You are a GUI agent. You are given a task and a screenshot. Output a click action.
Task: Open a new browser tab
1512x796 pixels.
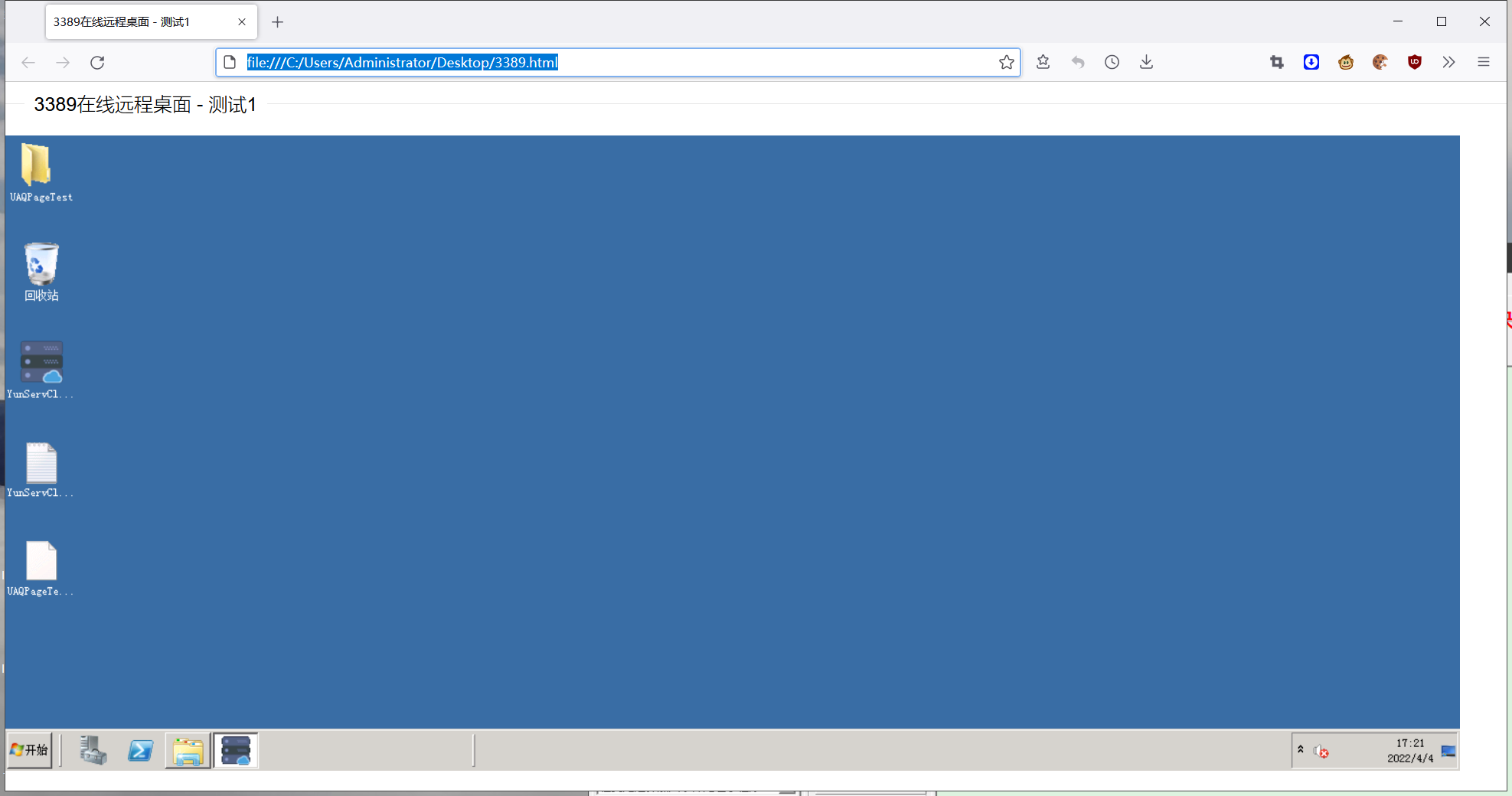coord(278,22)
